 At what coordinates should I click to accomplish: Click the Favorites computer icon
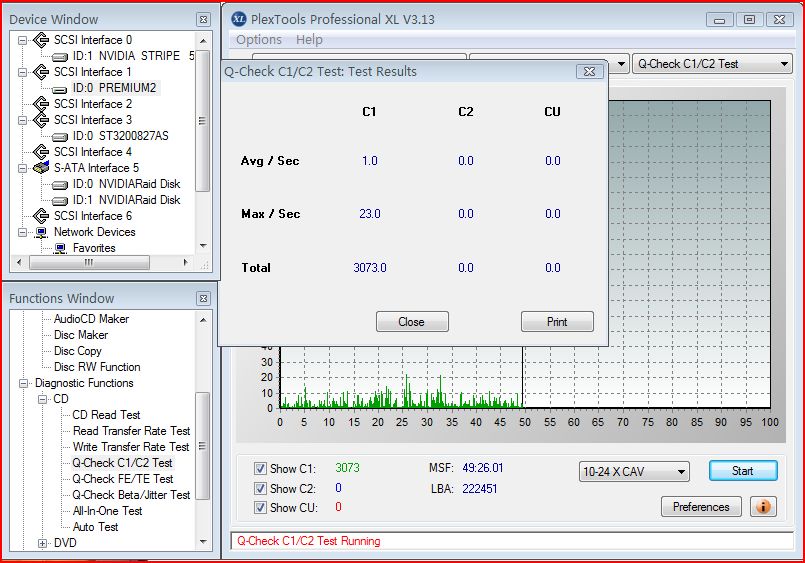pyautogui.click(x=60, y=249)
